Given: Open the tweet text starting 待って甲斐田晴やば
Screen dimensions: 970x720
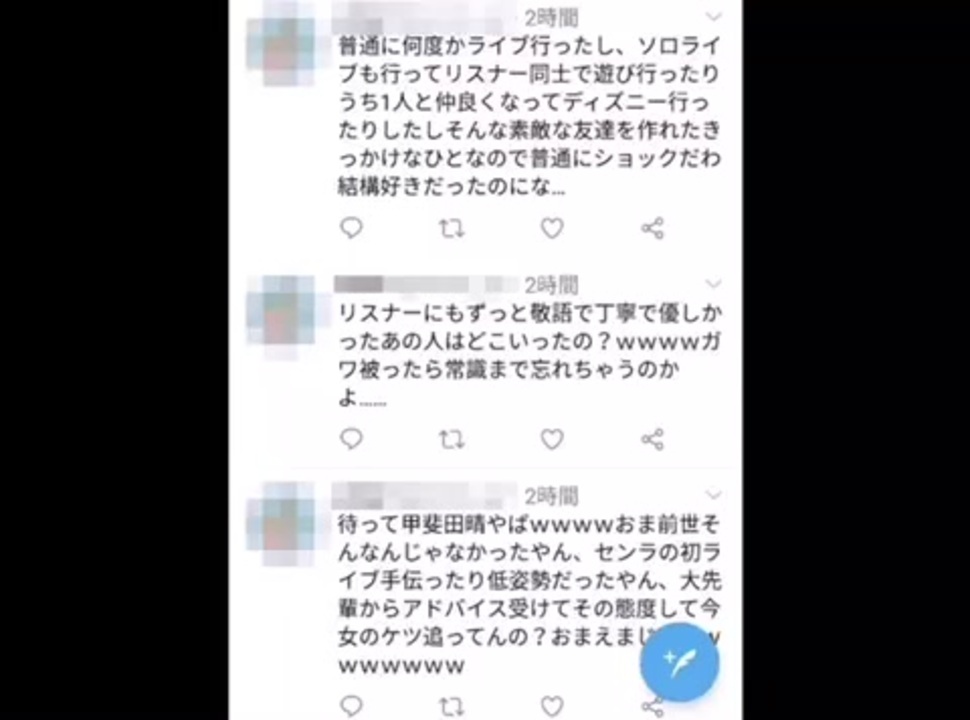Looking at the screenshot, I should click(x=530, y=594).
